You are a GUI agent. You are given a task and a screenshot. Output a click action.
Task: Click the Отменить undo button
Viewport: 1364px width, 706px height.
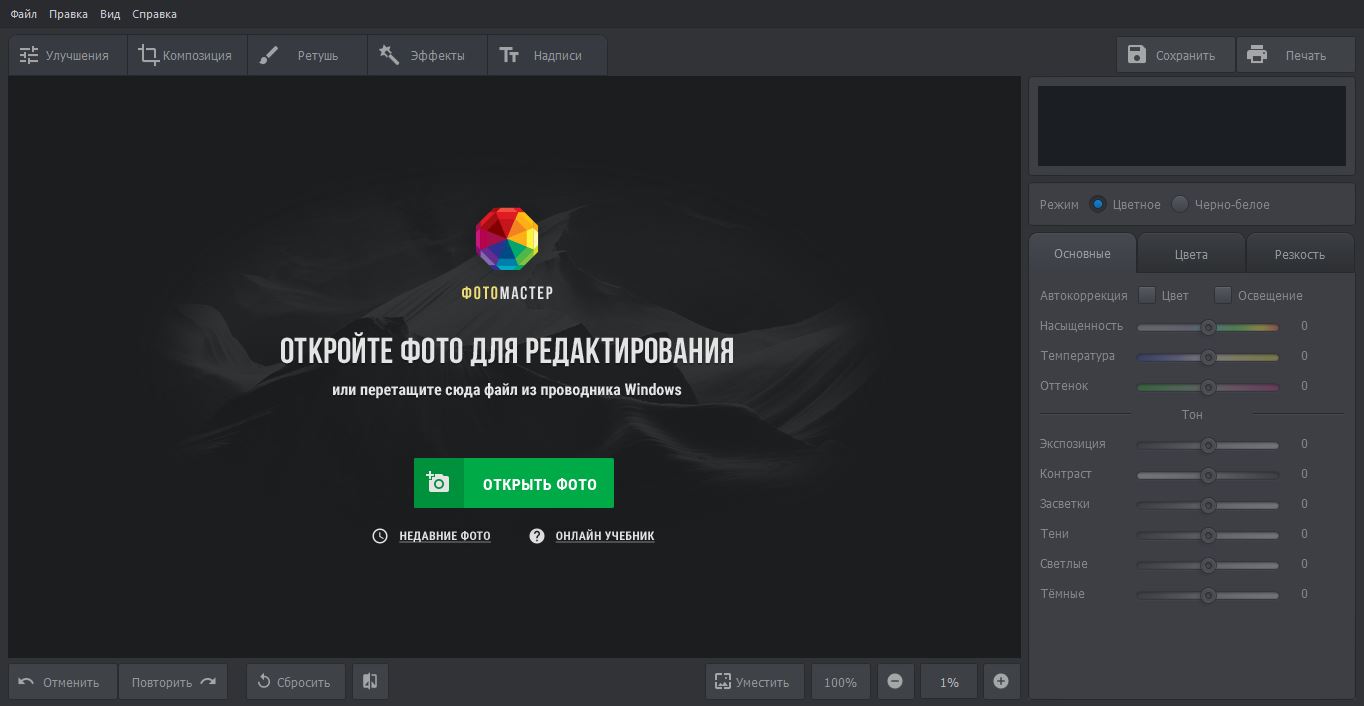point(62,682)
